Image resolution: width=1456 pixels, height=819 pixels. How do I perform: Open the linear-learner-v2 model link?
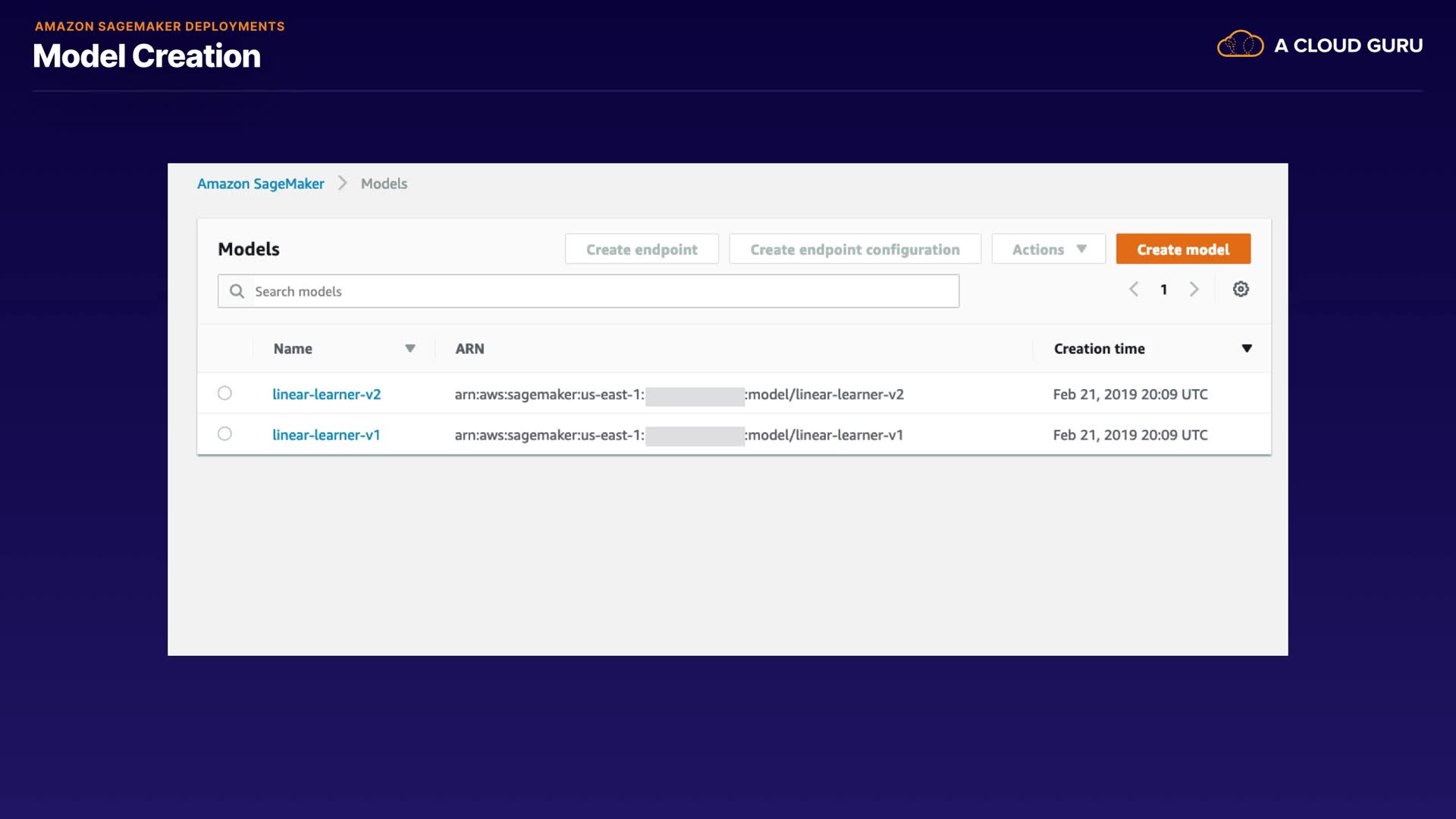[x=326, y=394]
